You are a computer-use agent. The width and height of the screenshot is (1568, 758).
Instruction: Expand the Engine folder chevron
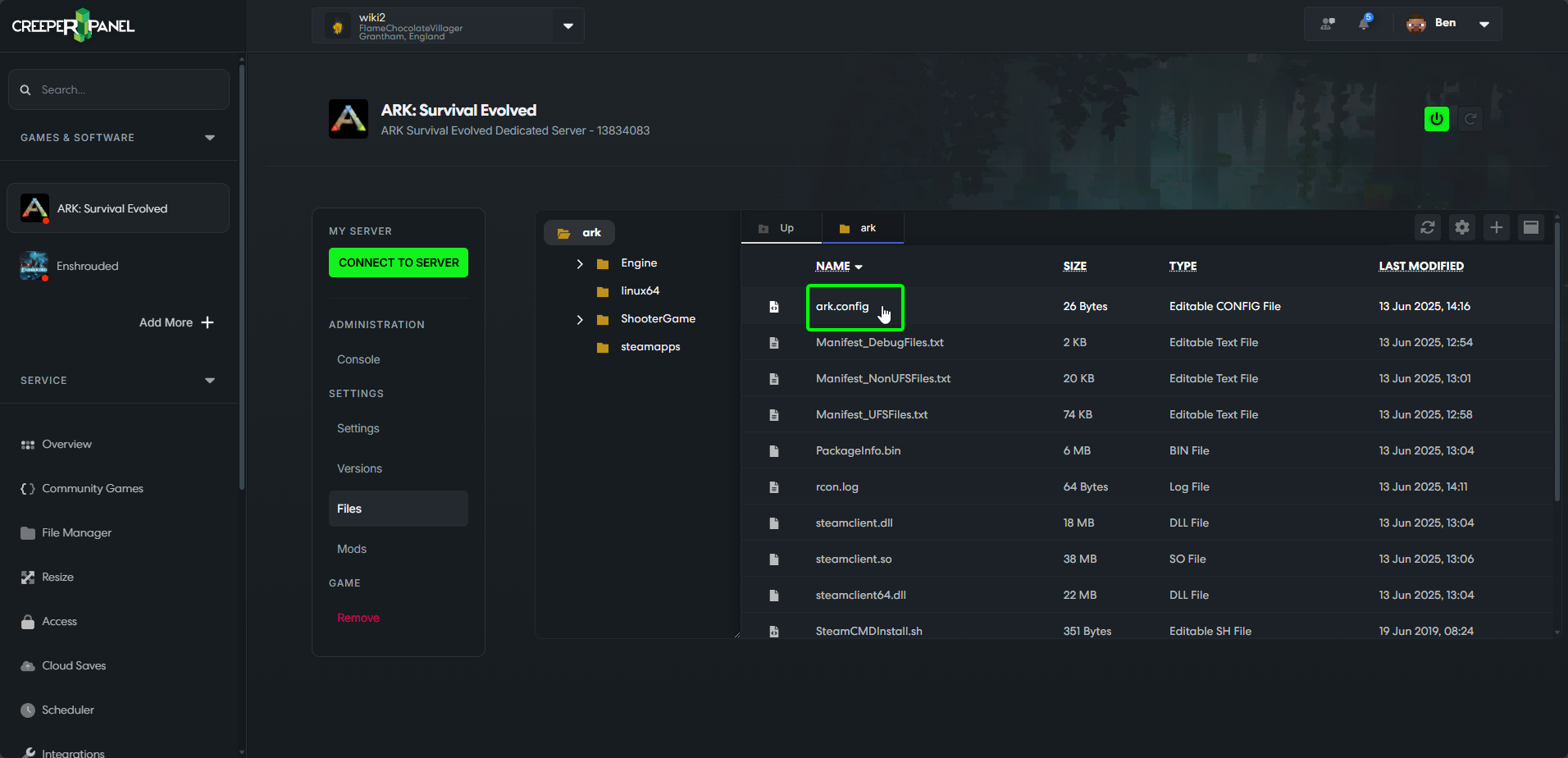pyautogui.click(x=580, y=263)
